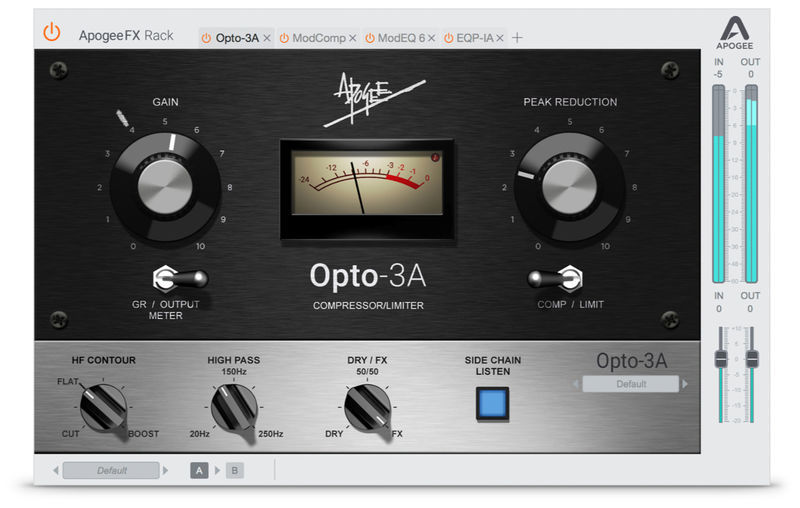Image resolution: width=800 pixels, height=508 pixels.
Task: Enable the Side Chain Listen button
Action: [492, 403]
